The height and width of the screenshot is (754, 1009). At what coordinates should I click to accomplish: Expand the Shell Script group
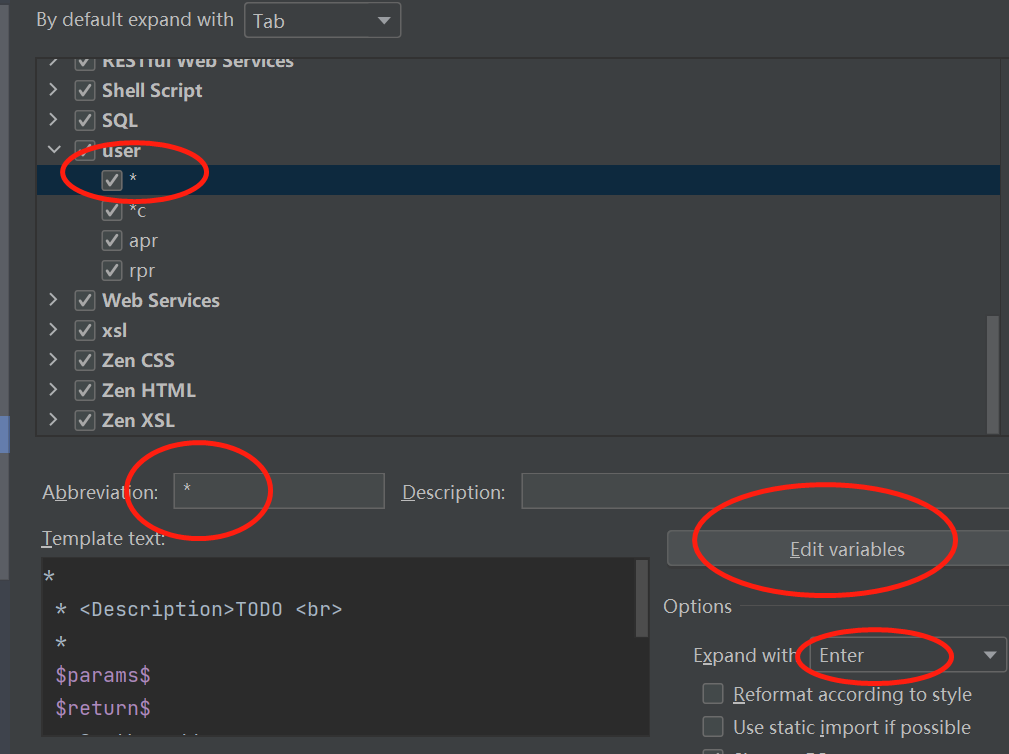[x=53, y=89]
